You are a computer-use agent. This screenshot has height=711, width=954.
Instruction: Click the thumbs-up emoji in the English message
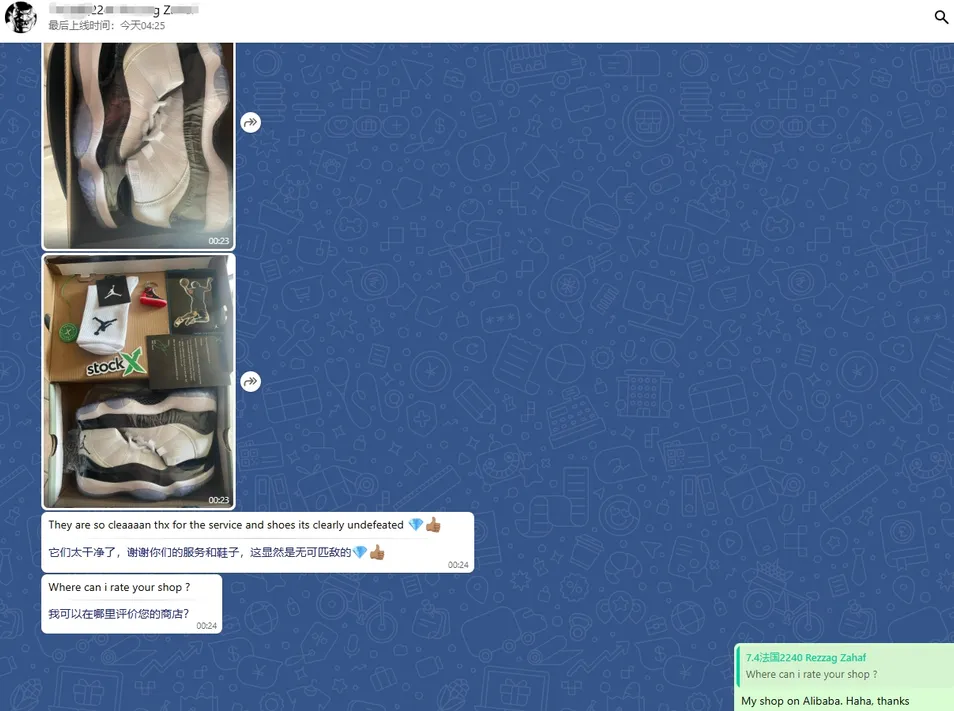click(x=433, y=525)
